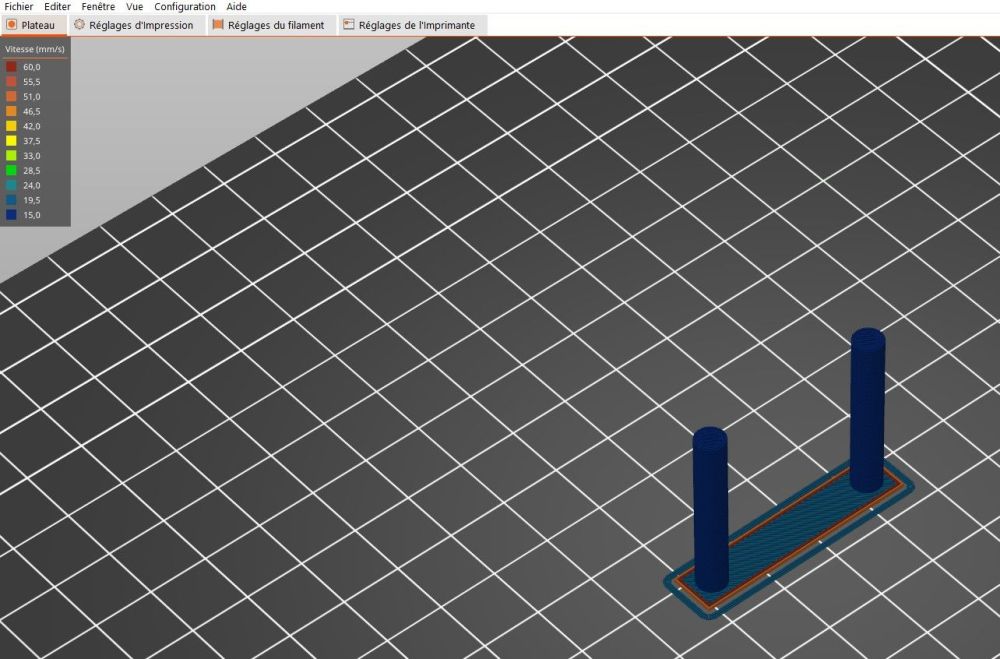Screen dimensions: 1000x659
Task: Click the 24,0 teal speed swatch
Action: click(x=11, y=185)
